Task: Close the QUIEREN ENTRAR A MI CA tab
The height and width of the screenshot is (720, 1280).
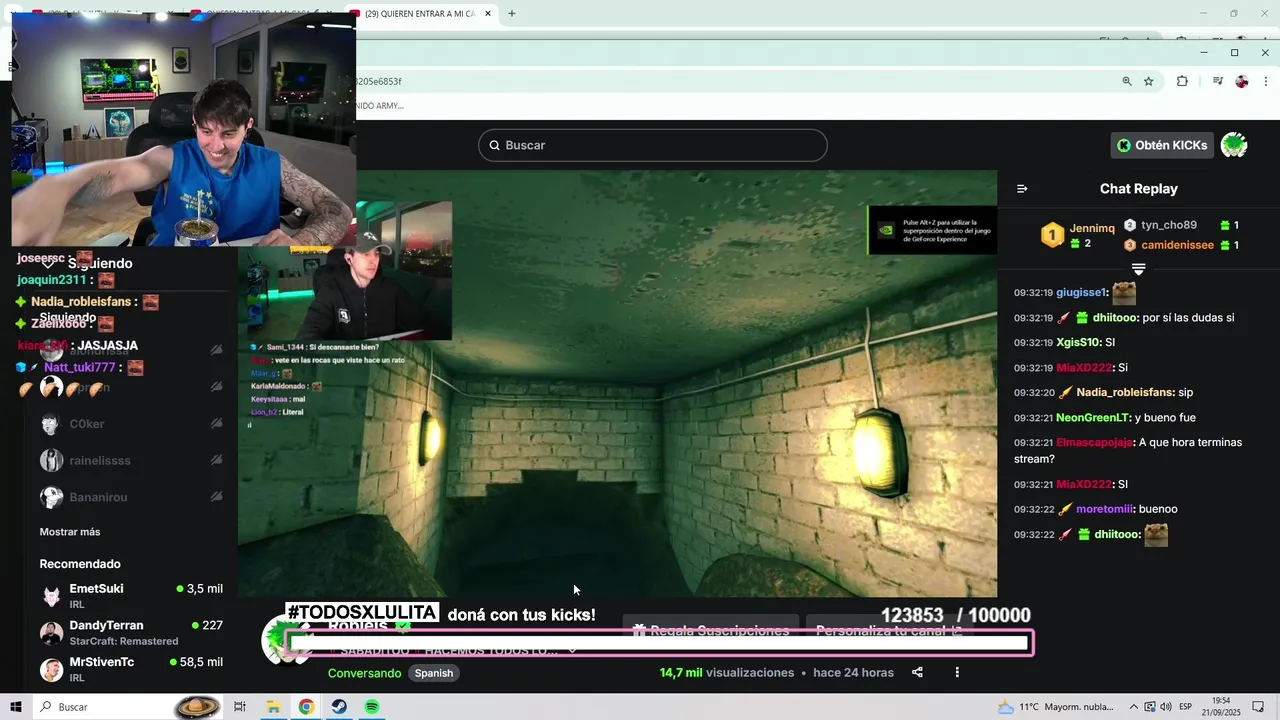Action: tap(490, 14)
